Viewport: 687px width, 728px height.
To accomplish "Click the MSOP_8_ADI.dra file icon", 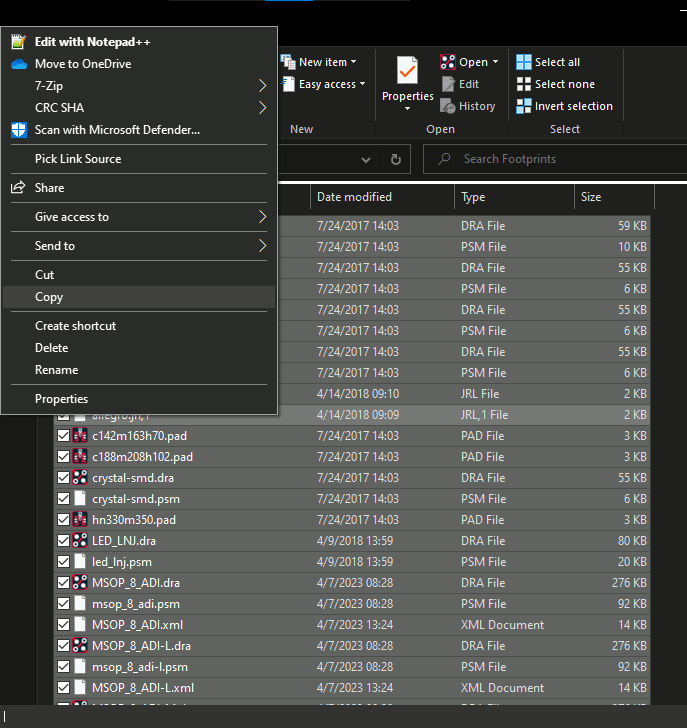I will (80, 583).
